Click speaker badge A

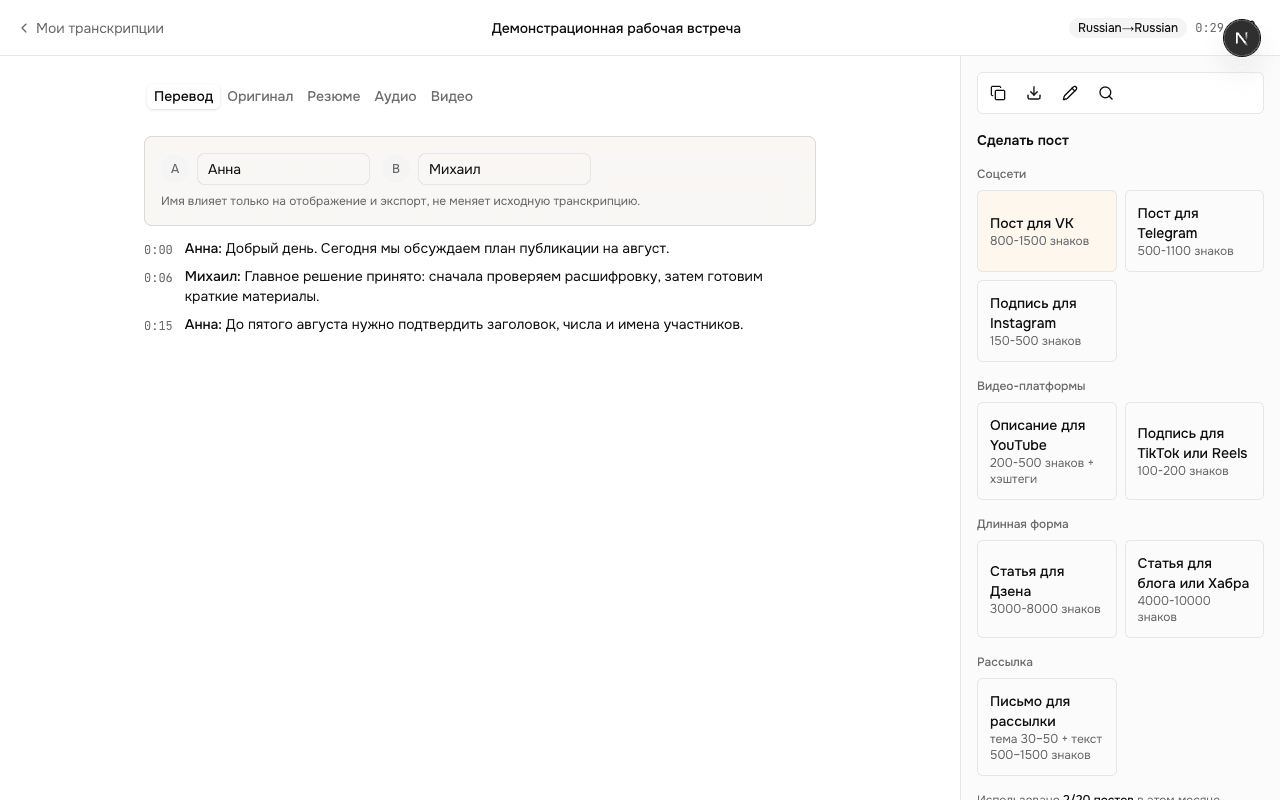pos(175,169)
